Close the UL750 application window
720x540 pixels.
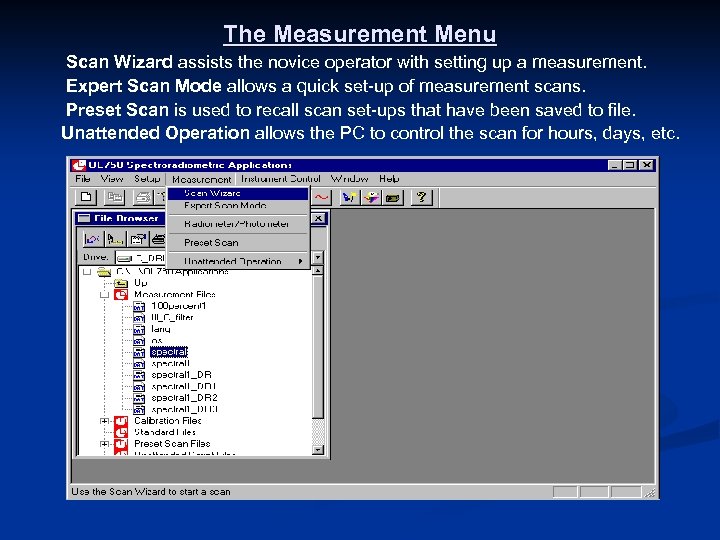pos(647,165)
